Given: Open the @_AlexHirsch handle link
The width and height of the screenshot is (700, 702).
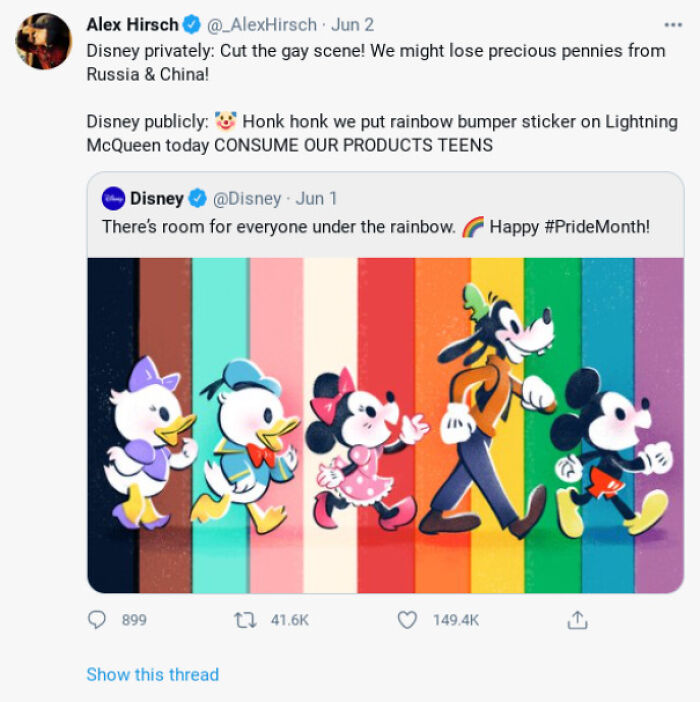Looking at the screenshot, I should coord(262,24).
